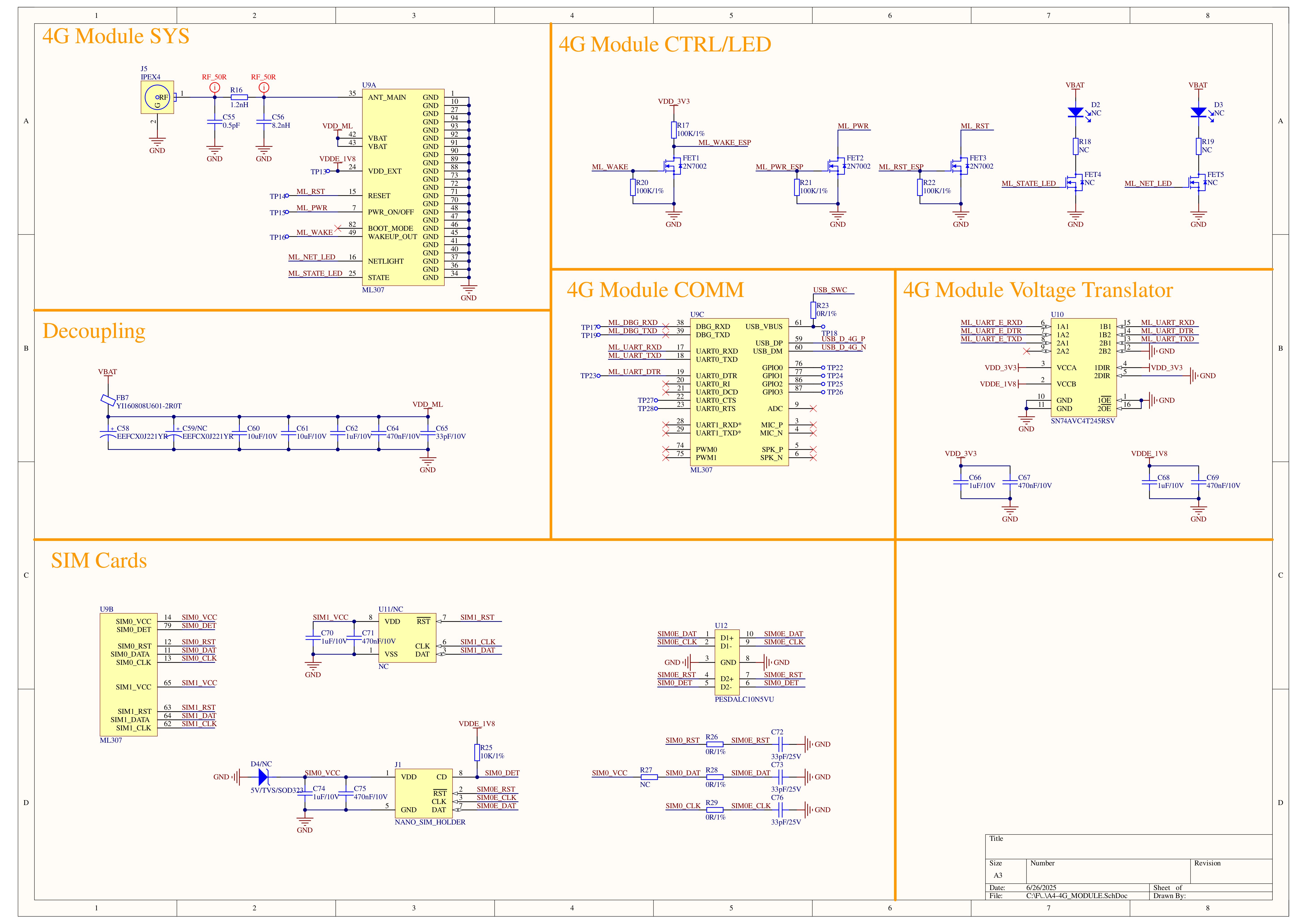
Task: Click the 'SIM Cards' section title
Action: (x=99, y=561)
